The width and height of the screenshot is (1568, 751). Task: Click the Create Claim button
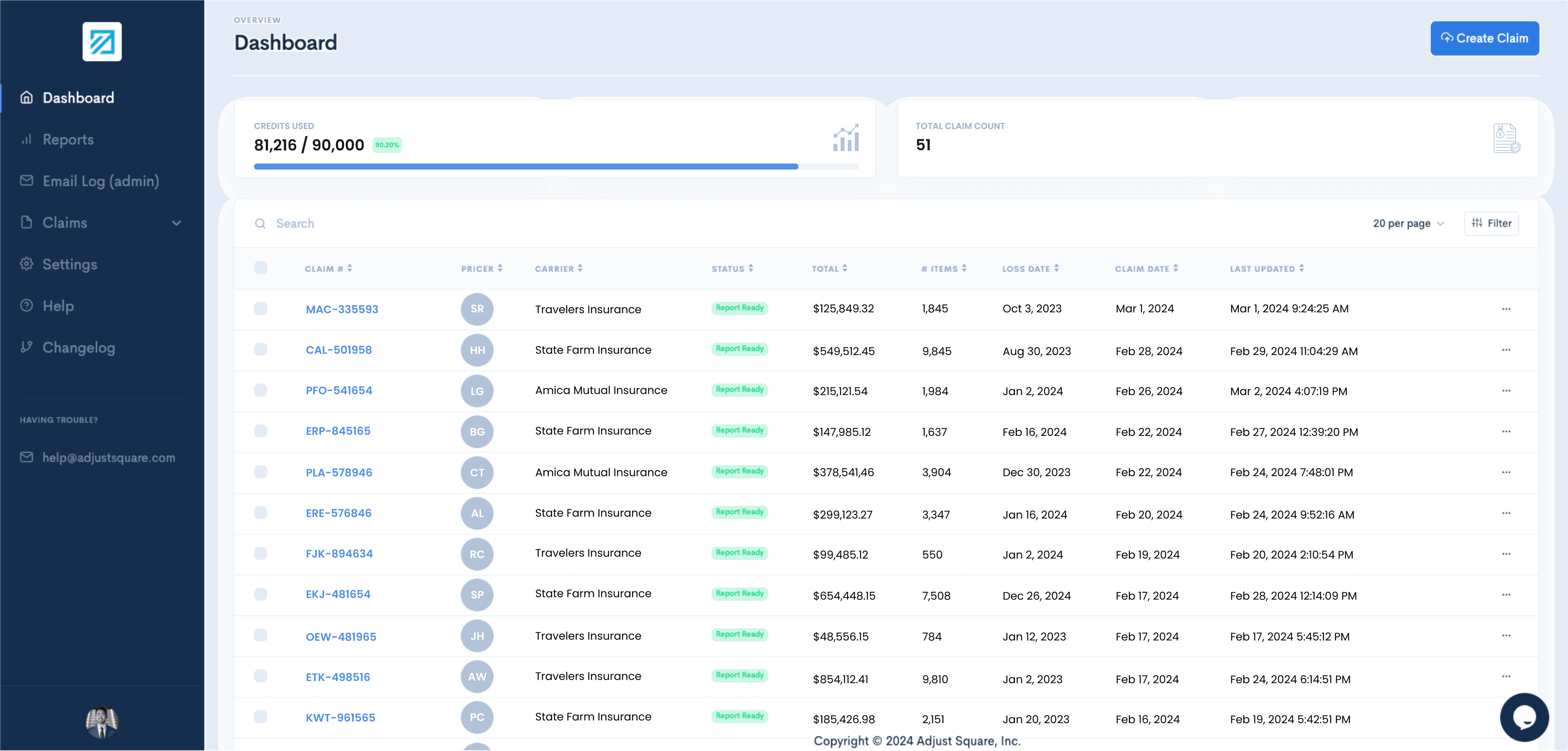(1485, 38)
